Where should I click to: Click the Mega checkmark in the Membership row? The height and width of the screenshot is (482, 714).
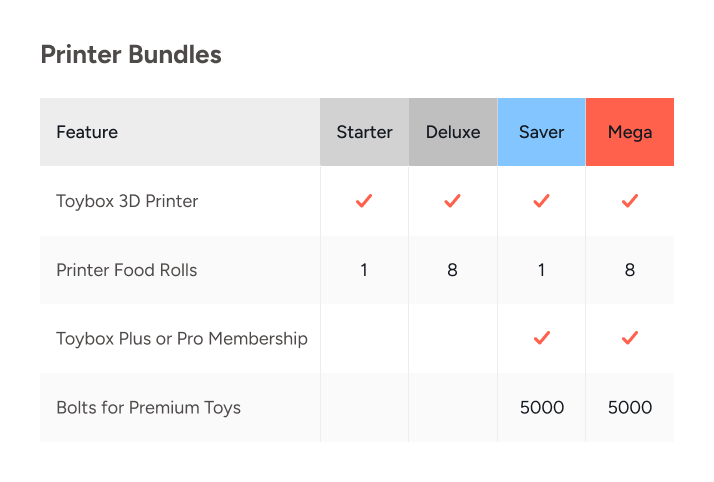tap(630, 338)
